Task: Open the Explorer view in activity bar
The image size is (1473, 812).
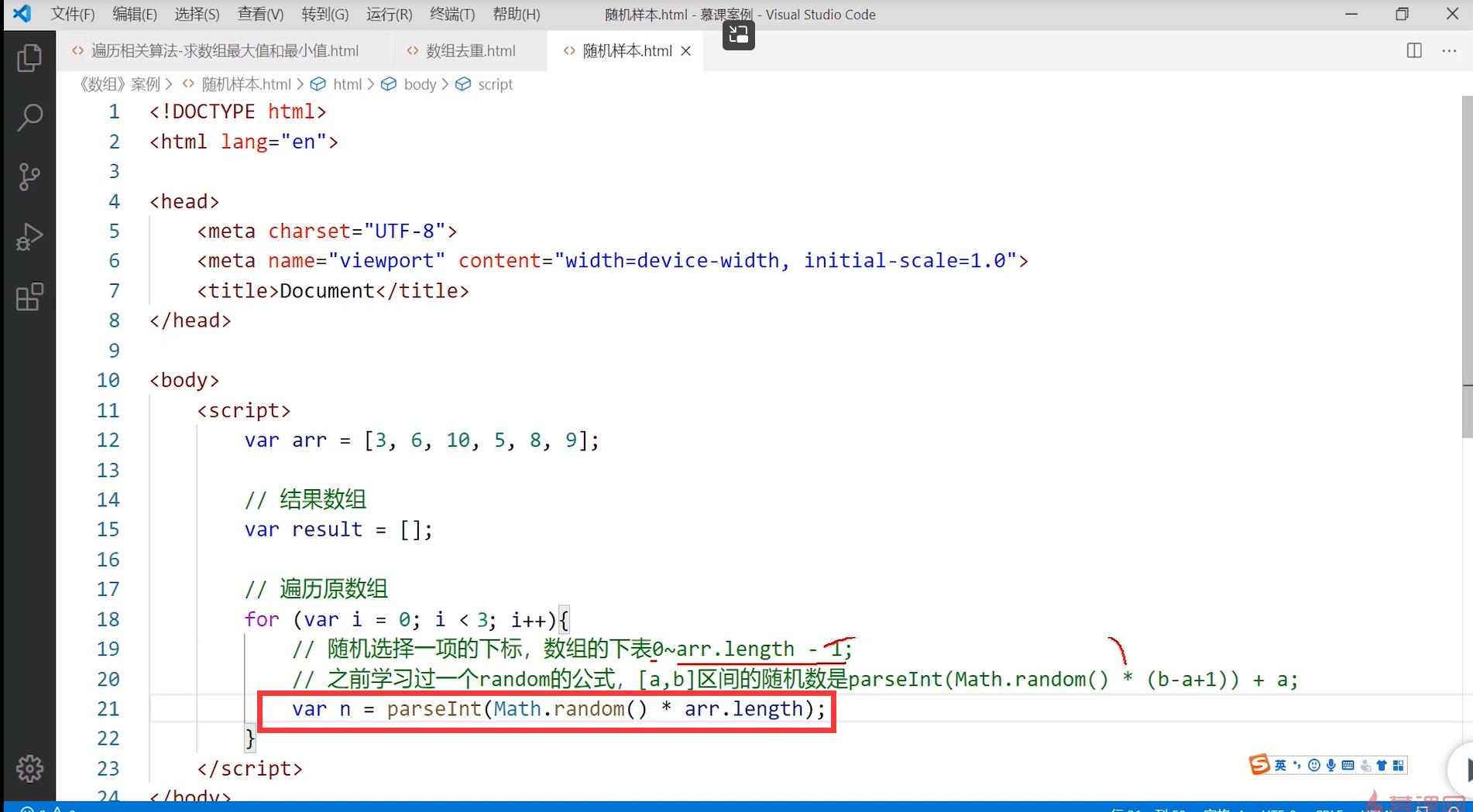Action: coord(29,58)
